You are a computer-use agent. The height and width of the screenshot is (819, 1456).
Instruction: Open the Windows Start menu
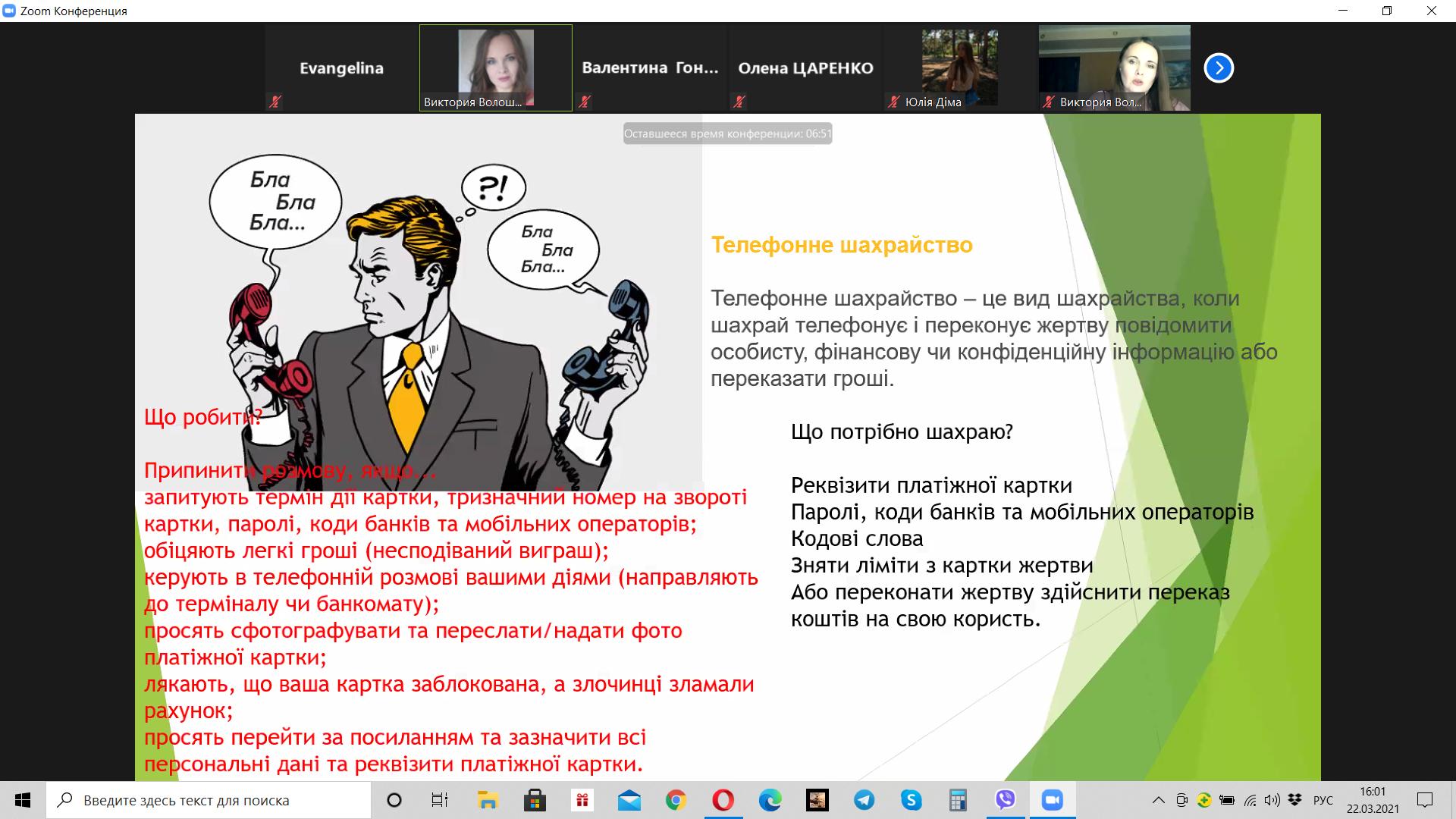(23, 800)
